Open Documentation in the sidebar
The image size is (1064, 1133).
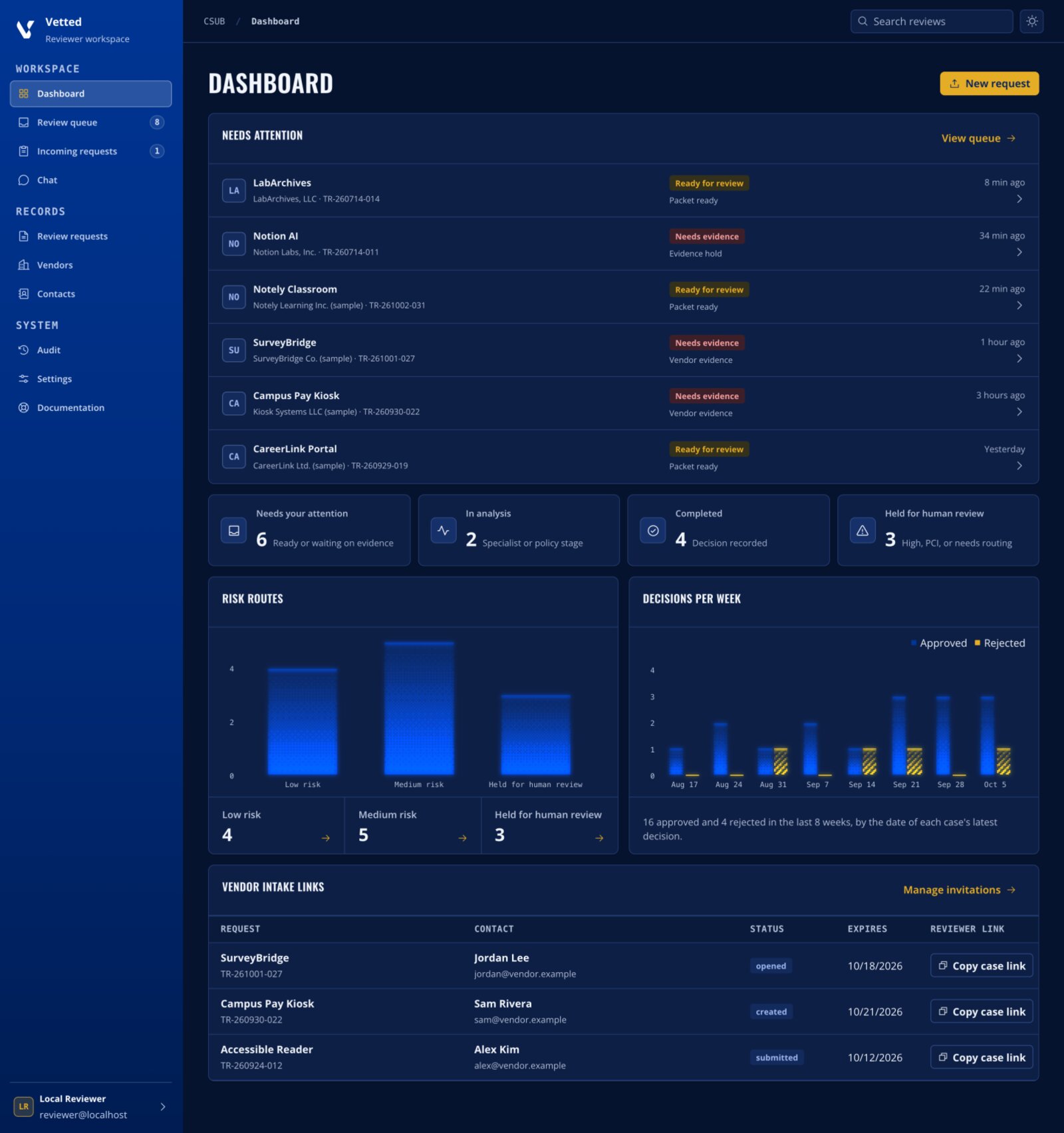(91, 408)
